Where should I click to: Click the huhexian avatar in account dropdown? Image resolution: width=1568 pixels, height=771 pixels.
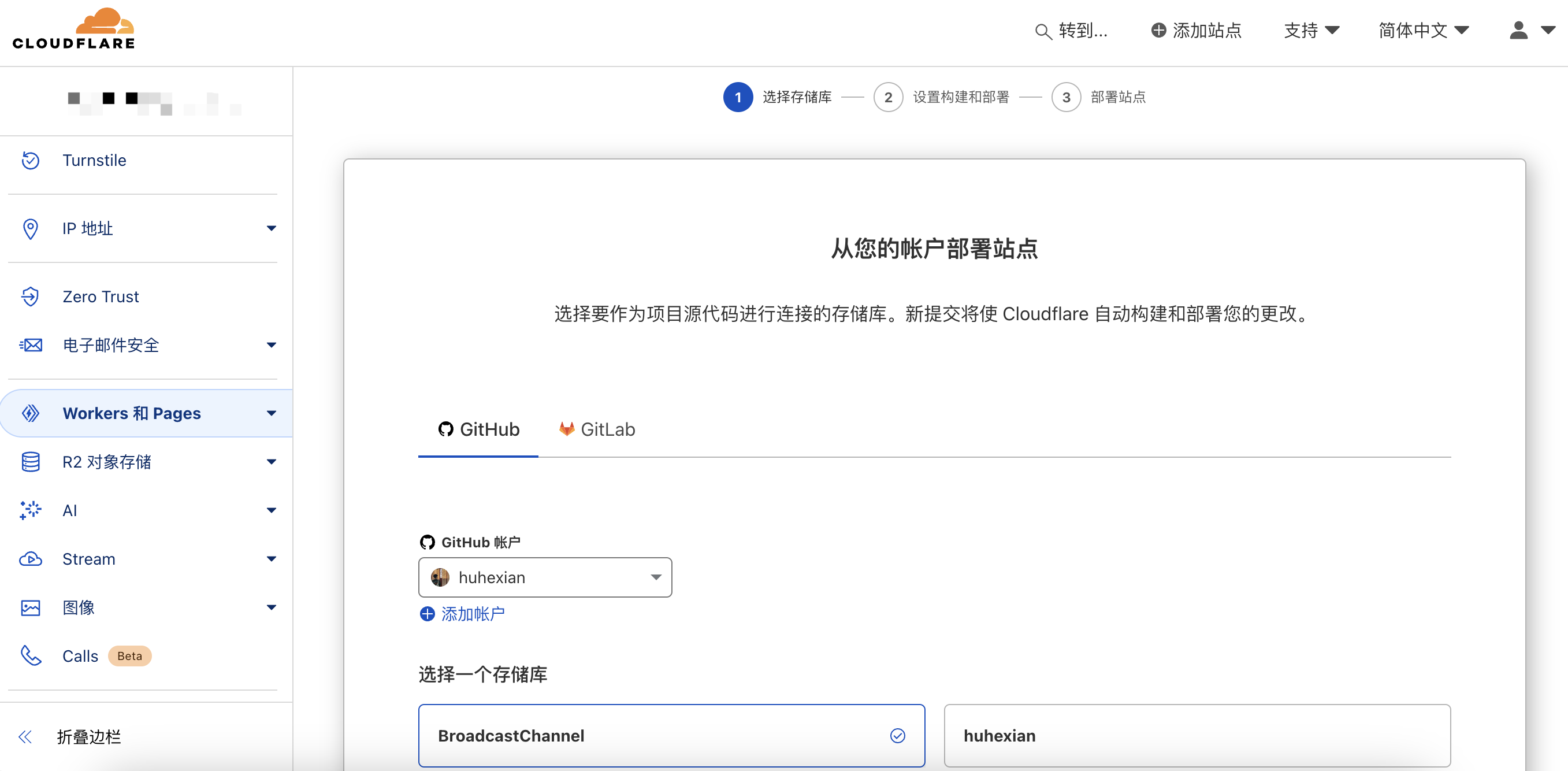[440, 577]
